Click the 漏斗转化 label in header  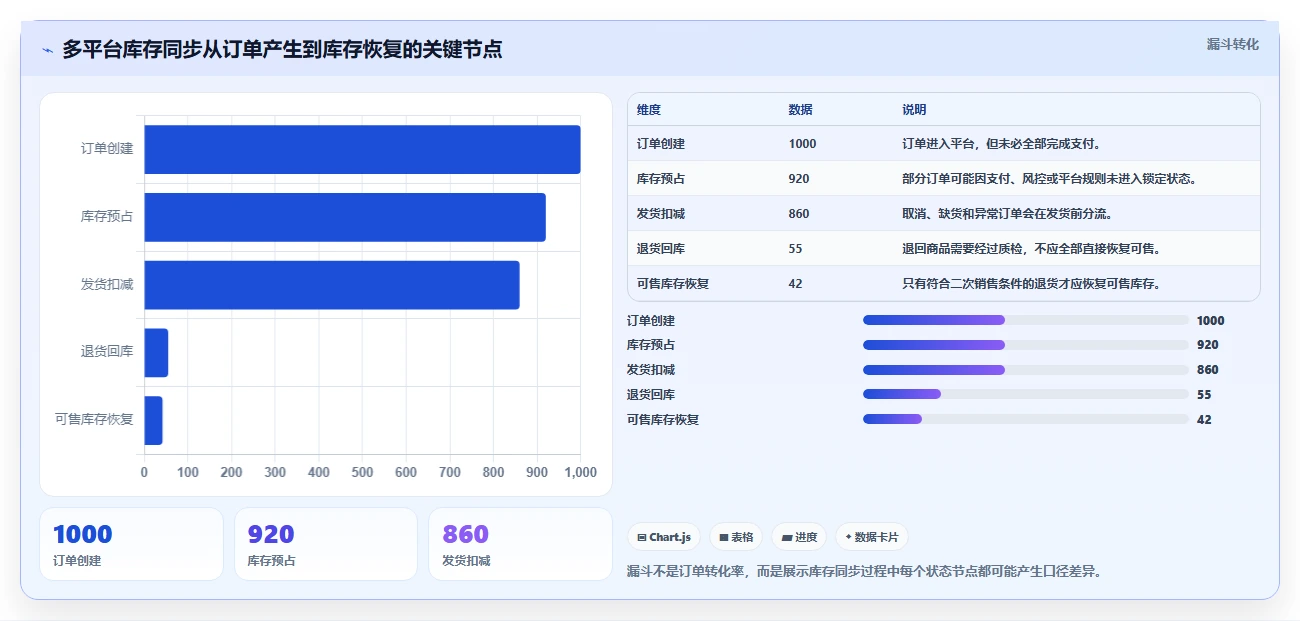click(1232, 44)
